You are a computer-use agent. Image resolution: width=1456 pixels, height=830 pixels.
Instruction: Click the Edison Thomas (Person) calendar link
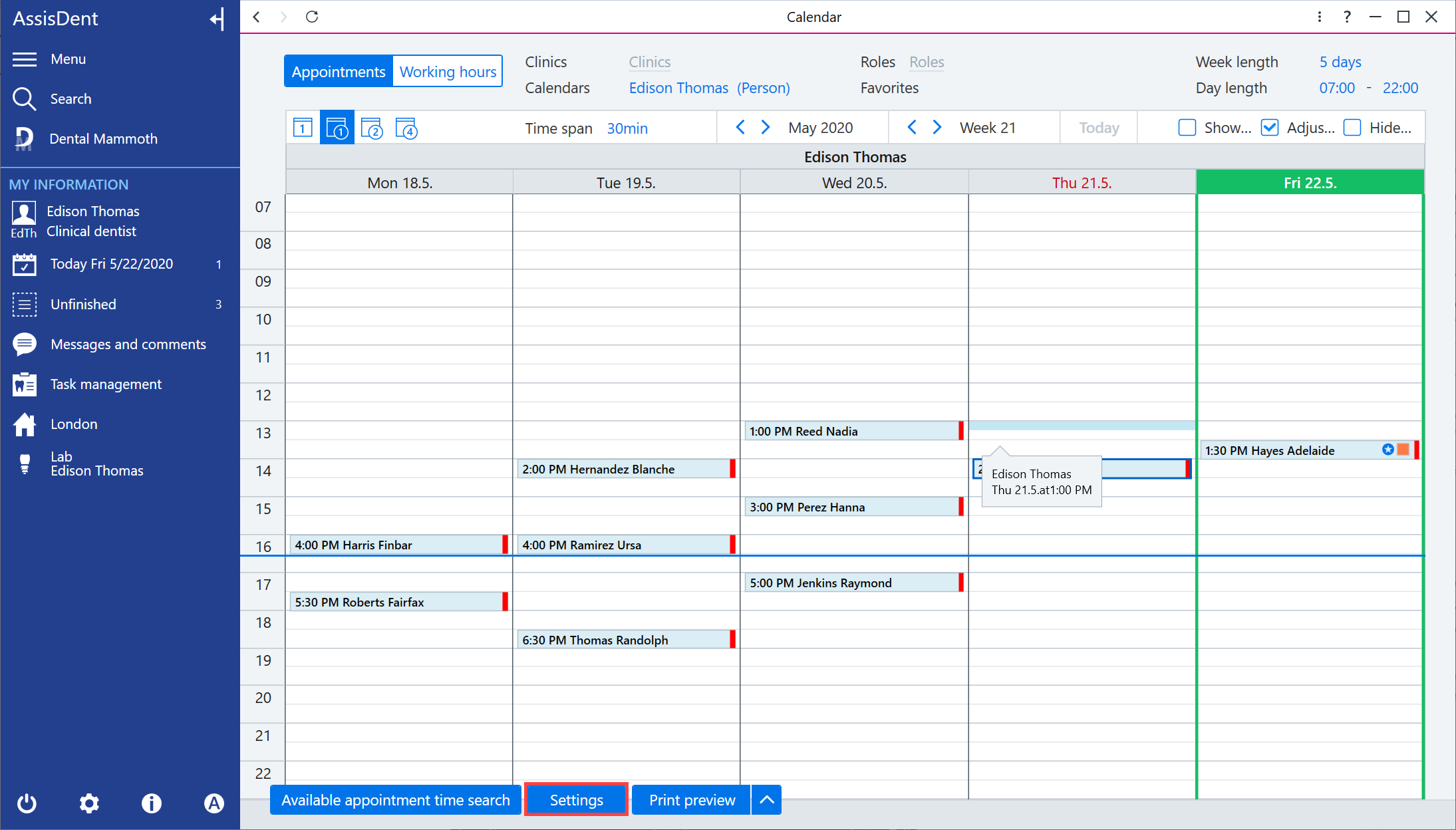[x=709, y=88]
